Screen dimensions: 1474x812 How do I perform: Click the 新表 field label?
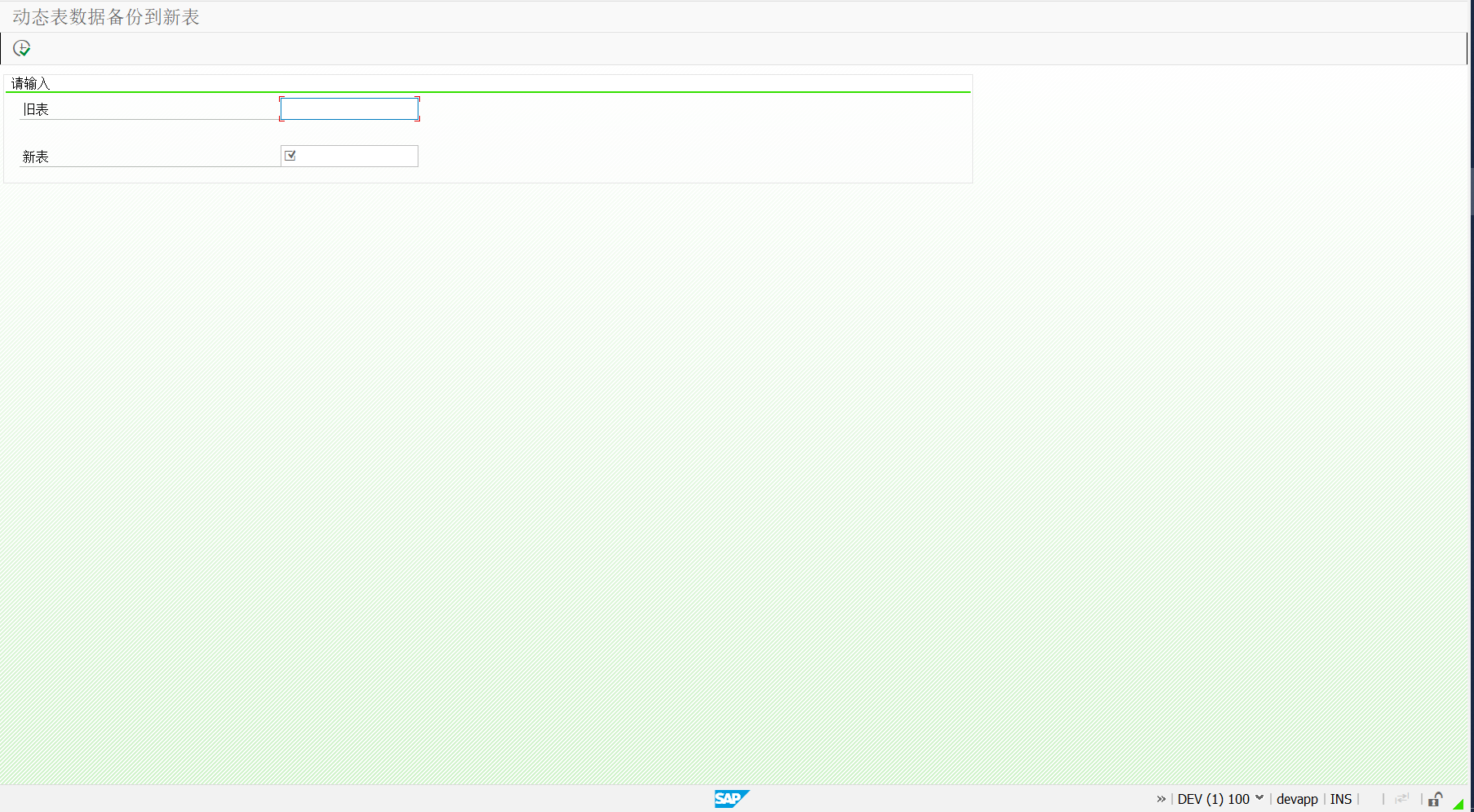[x=36, y=157]
